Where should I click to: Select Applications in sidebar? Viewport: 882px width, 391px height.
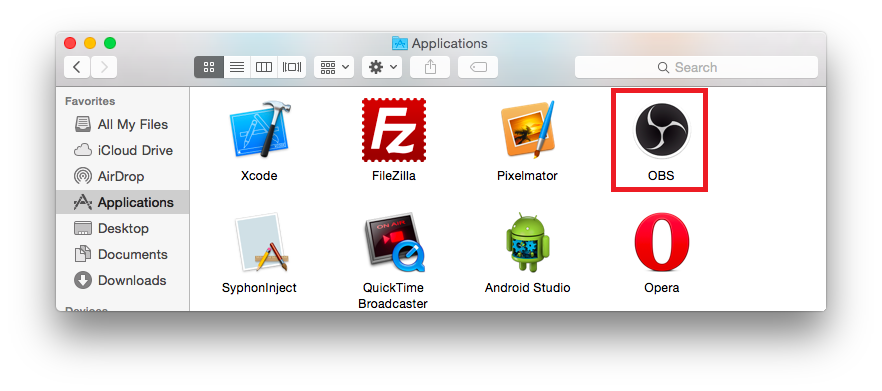coord(123,202)
